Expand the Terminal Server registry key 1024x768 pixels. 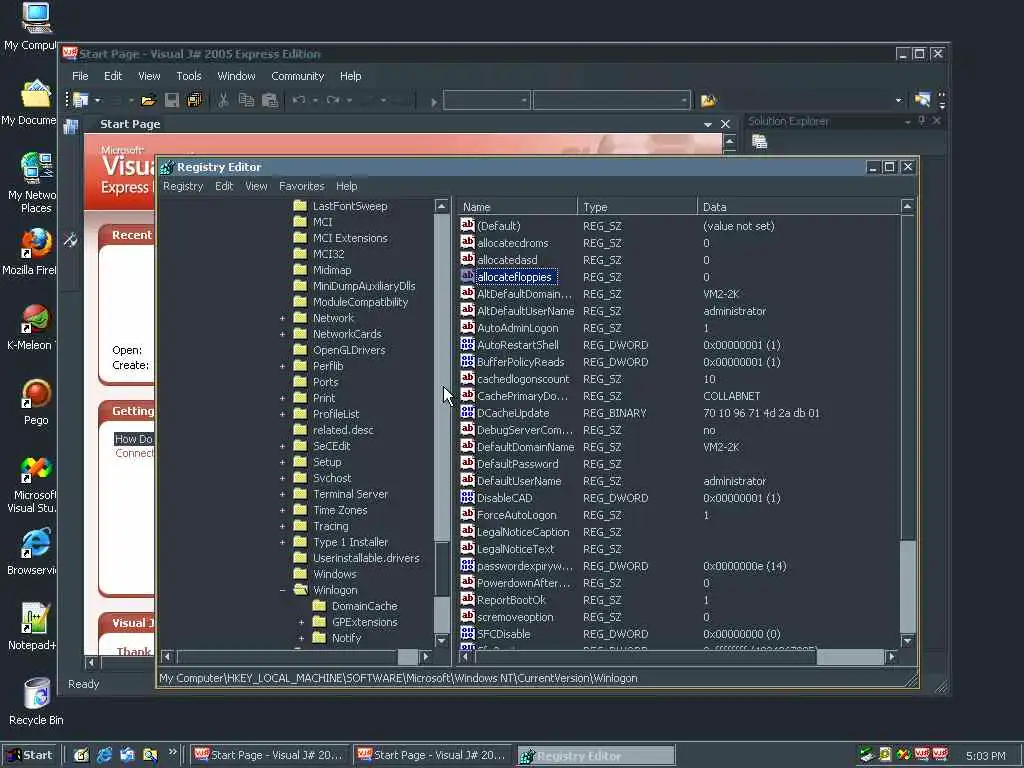point(282,494)
